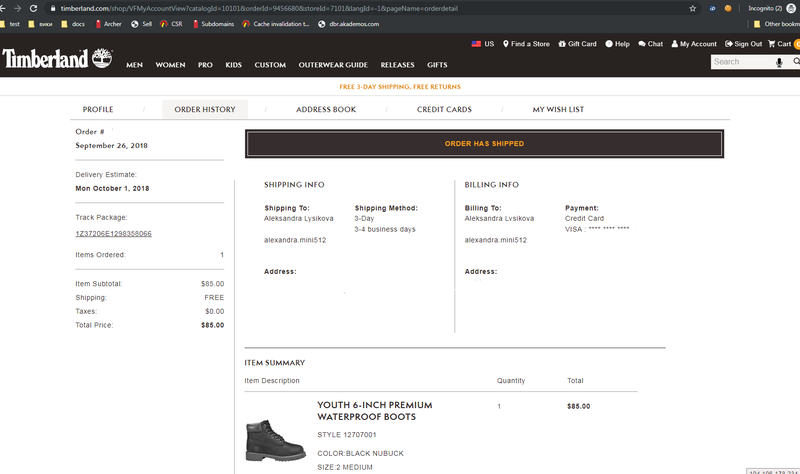Click the package tracking number link
Viewport: 800px width, 474px height.
[x=113, y=233]
